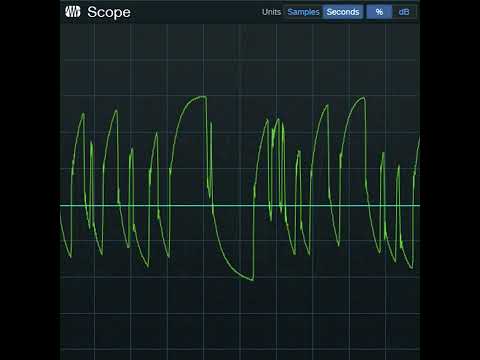The height and width of the screenshot is (360, 480).
Task: Click the PreSonus logo icon
Action: pyautogui.click(x=73, y=12)
